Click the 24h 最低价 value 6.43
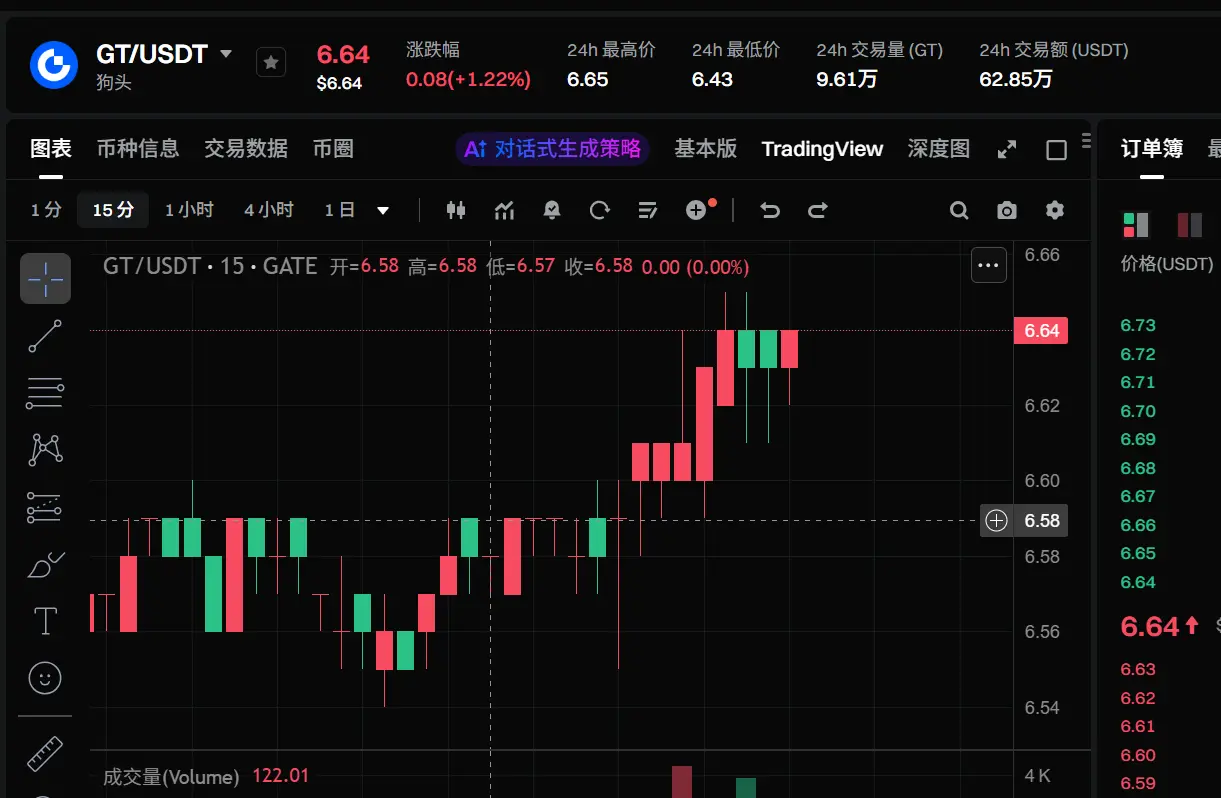Screen dimensions: 1221x798 click(712, 79)
